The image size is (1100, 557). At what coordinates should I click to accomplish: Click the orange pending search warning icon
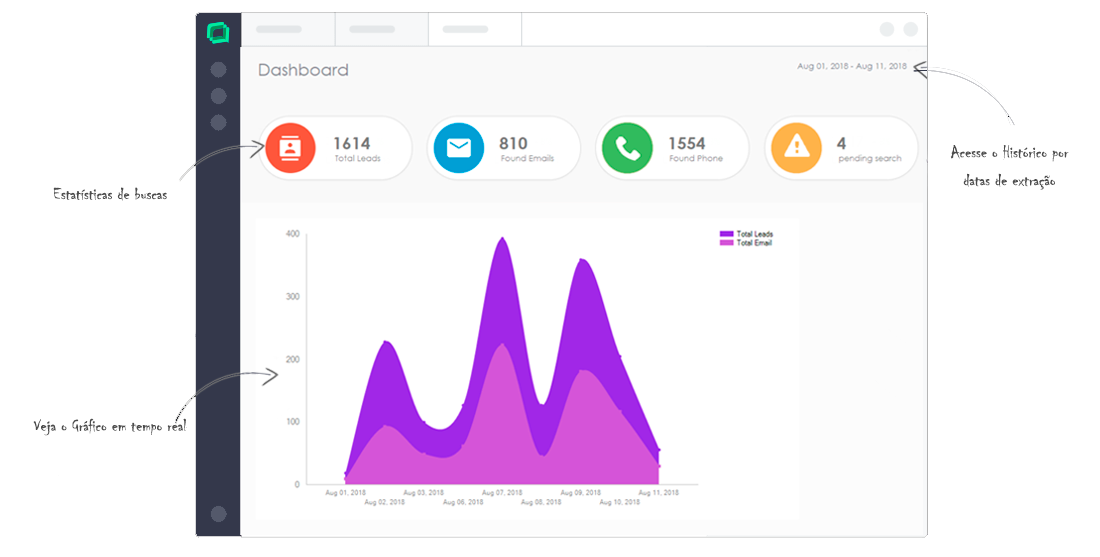coord(796,148)
